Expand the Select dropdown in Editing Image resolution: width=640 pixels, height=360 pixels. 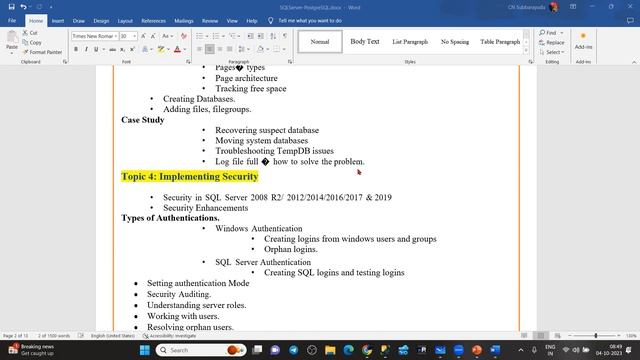[x=551, y=52]
